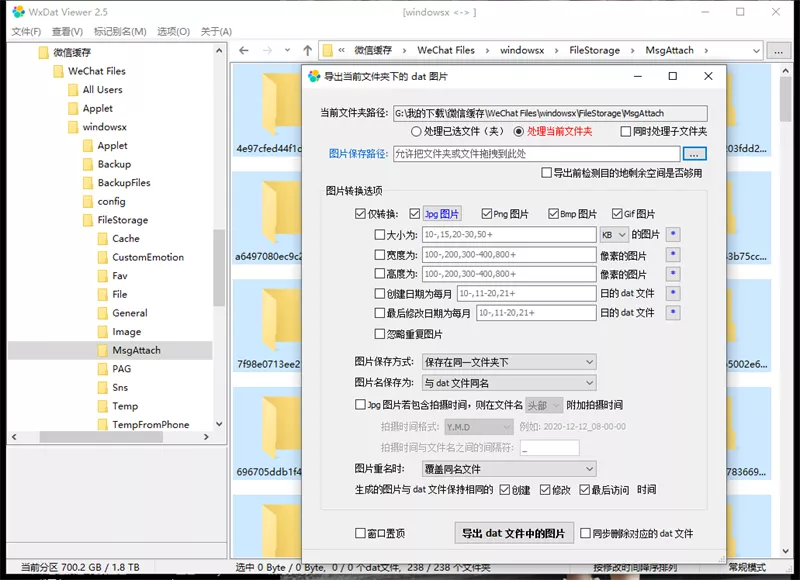Click the export dialog's app icon
Image resolution: width=800 pixels, height=580 pixels.
click(x=314, y=77)
